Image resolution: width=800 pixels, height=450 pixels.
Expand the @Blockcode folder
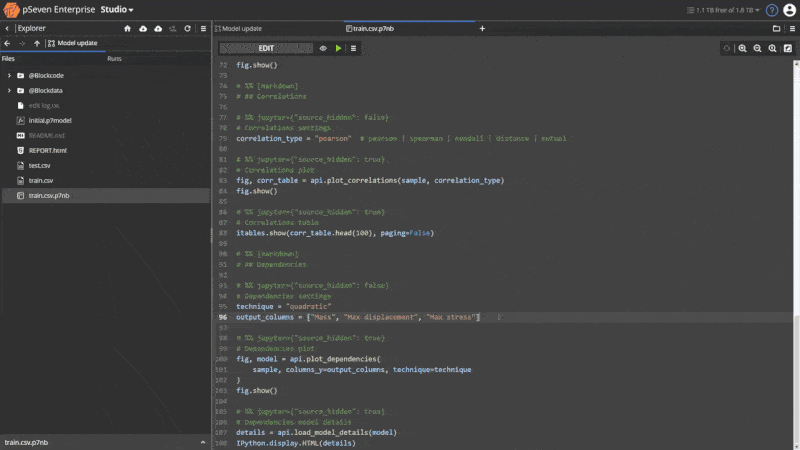pyautogui.click(x=9, y=76)
